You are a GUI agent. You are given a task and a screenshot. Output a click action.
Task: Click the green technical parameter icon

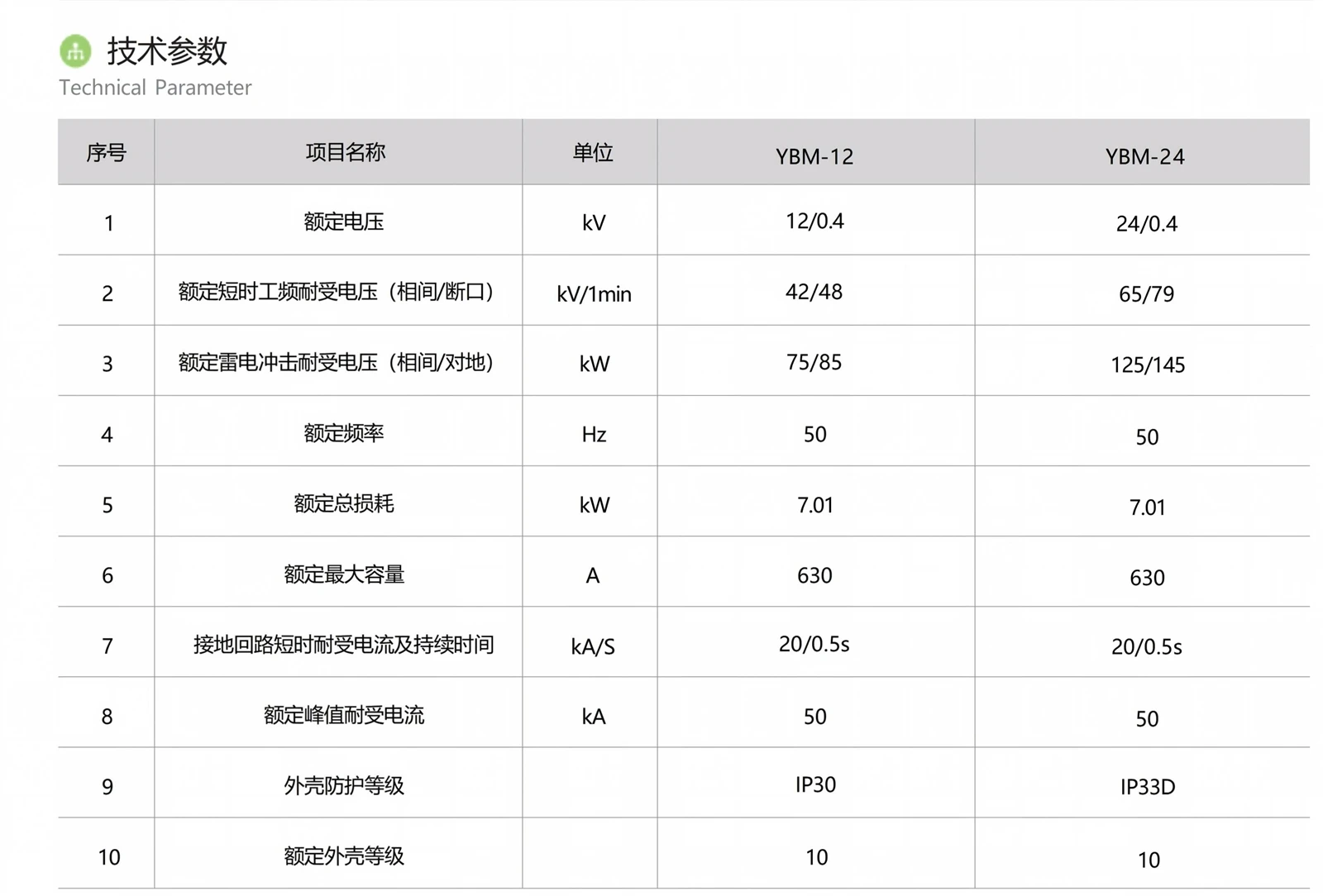click(x=75, y=51)
